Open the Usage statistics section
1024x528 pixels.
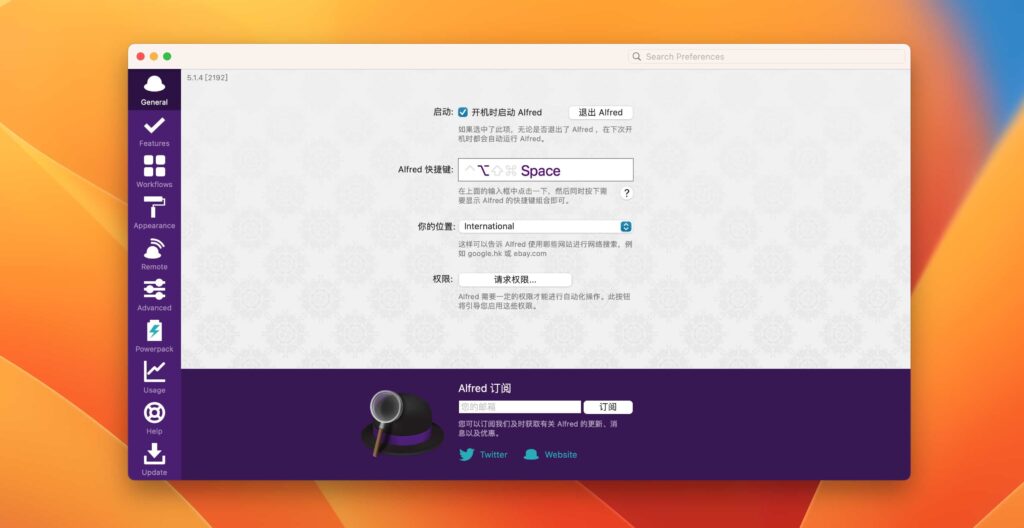click(x=154, y=378)
